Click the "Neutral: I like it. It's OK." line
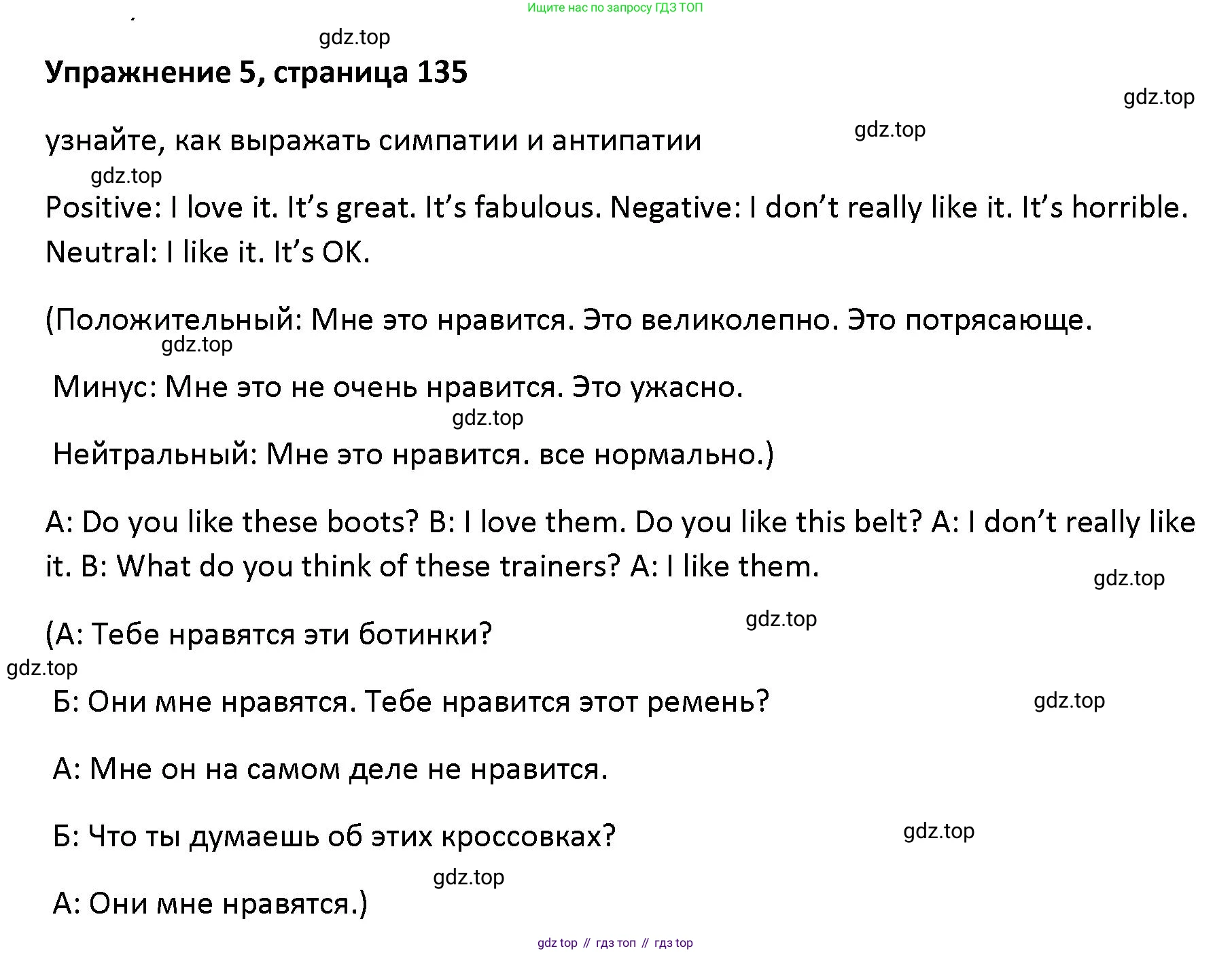This screenshot has width=1232, height=953. 207,252
